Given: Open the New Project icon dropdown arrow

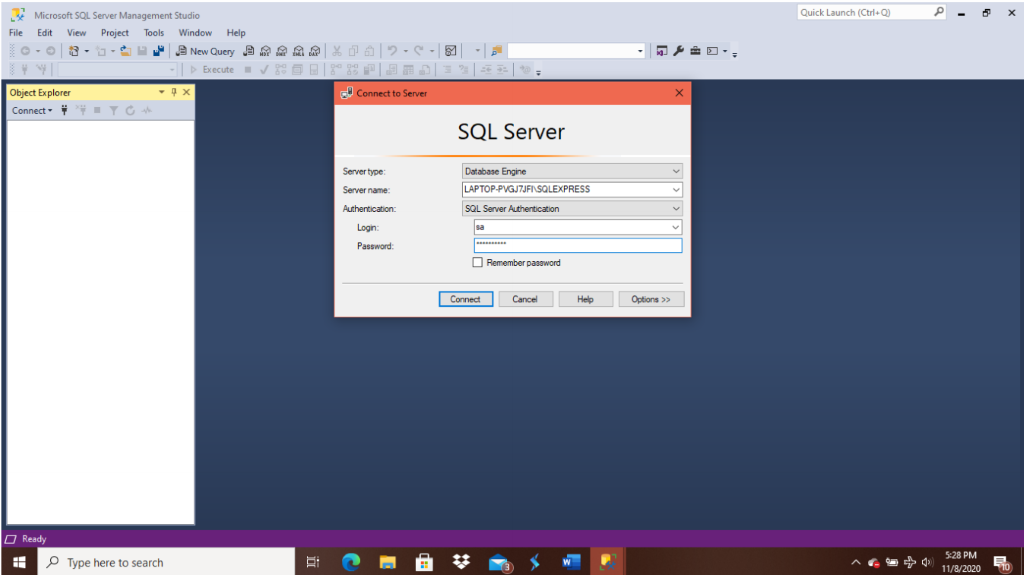Looking at the screenshot, I should (x=86, y=51).
